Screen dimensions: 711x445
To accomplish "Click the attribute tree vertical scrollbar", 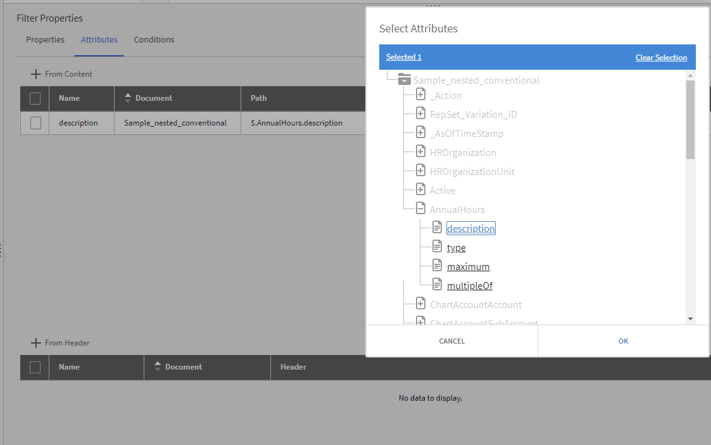I will [690, 120].
